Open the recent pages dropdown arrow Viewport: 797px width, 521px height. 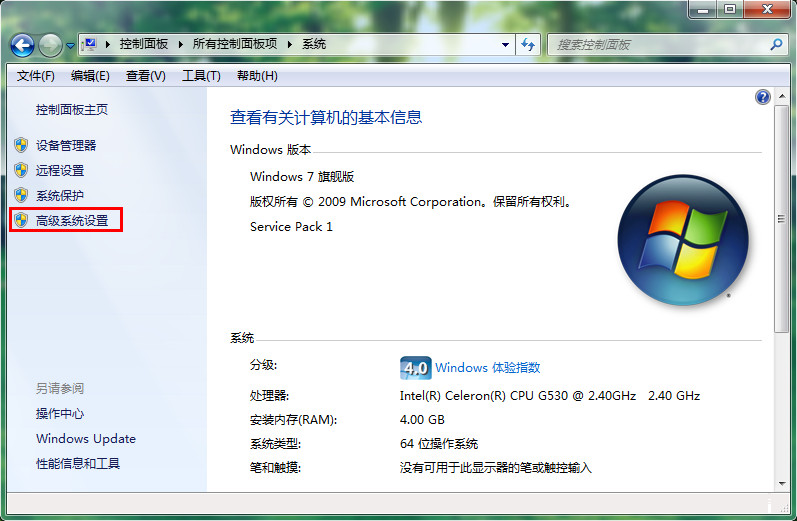pyautogui.click(x=70, y=46)
